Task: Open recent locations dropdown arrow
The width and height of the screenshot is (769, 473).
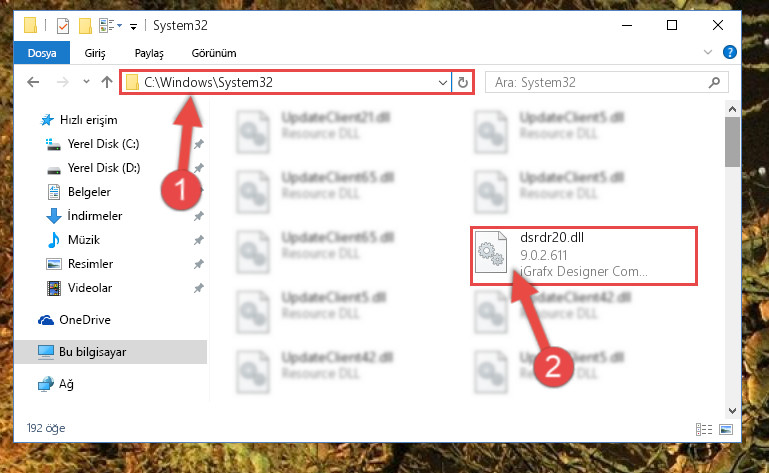Action: [86, 81]
